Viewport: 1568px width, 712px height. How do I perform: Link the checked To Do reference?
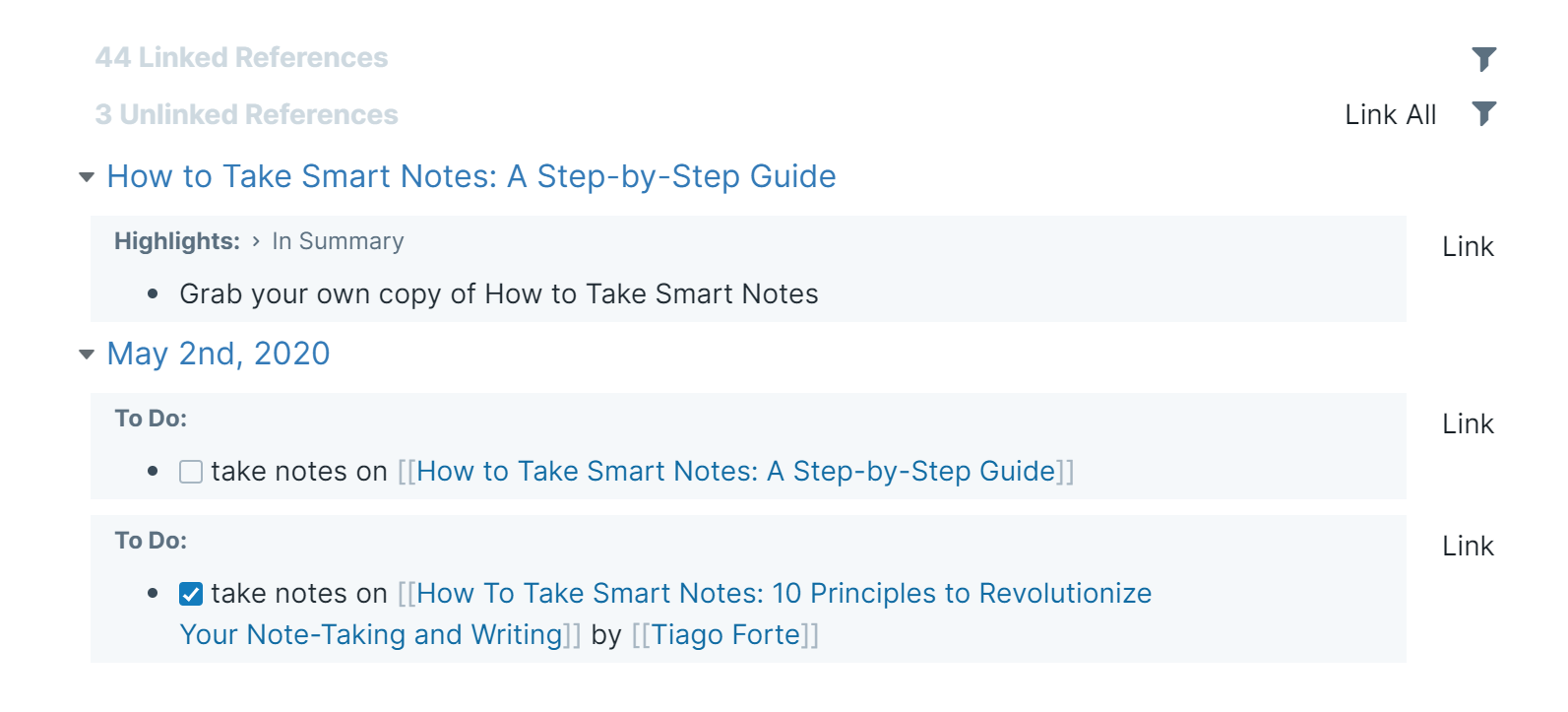pos(1467,547)
